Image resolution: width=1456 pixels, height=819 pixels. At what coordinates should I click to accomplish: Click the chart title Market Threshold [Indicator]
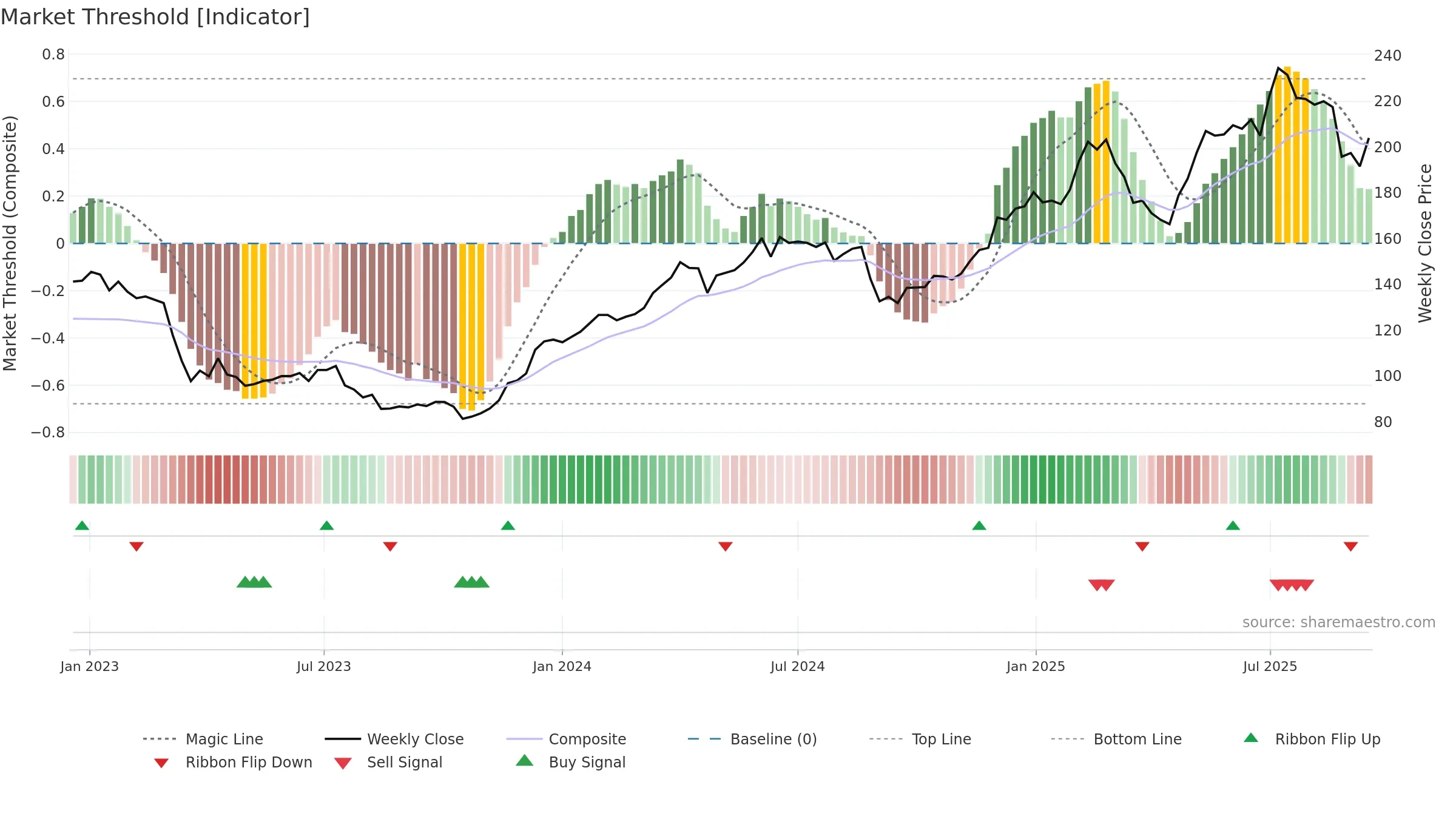[155, 17]
